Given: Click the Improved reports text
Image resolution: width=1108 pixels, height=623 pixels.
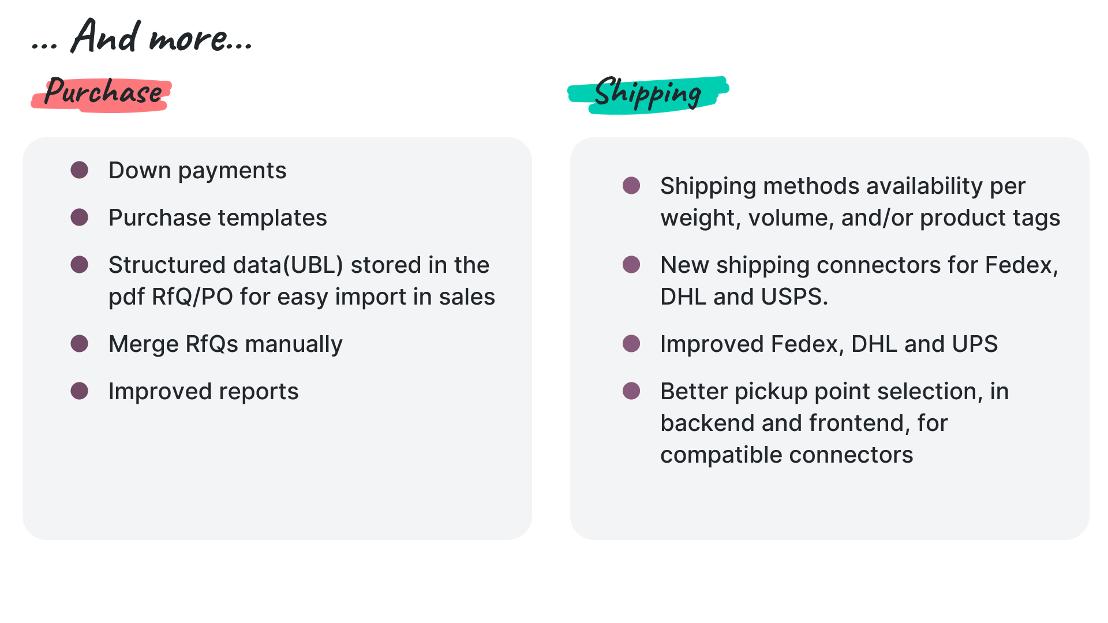Looking at the screenshot, I should click(x=204, y=391).
